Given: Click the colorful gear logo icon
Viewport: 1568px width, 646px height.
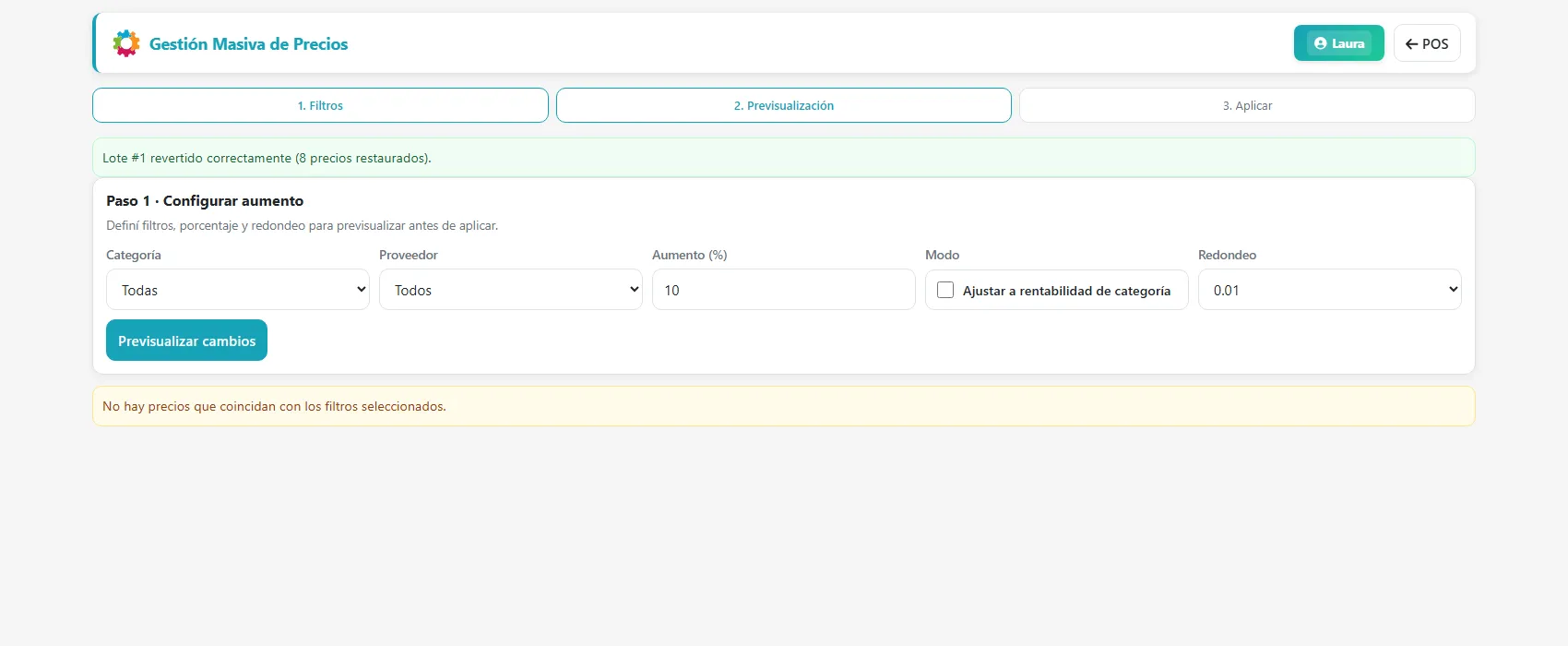Looking at the screenshot, I should click(x=126, y=43).
